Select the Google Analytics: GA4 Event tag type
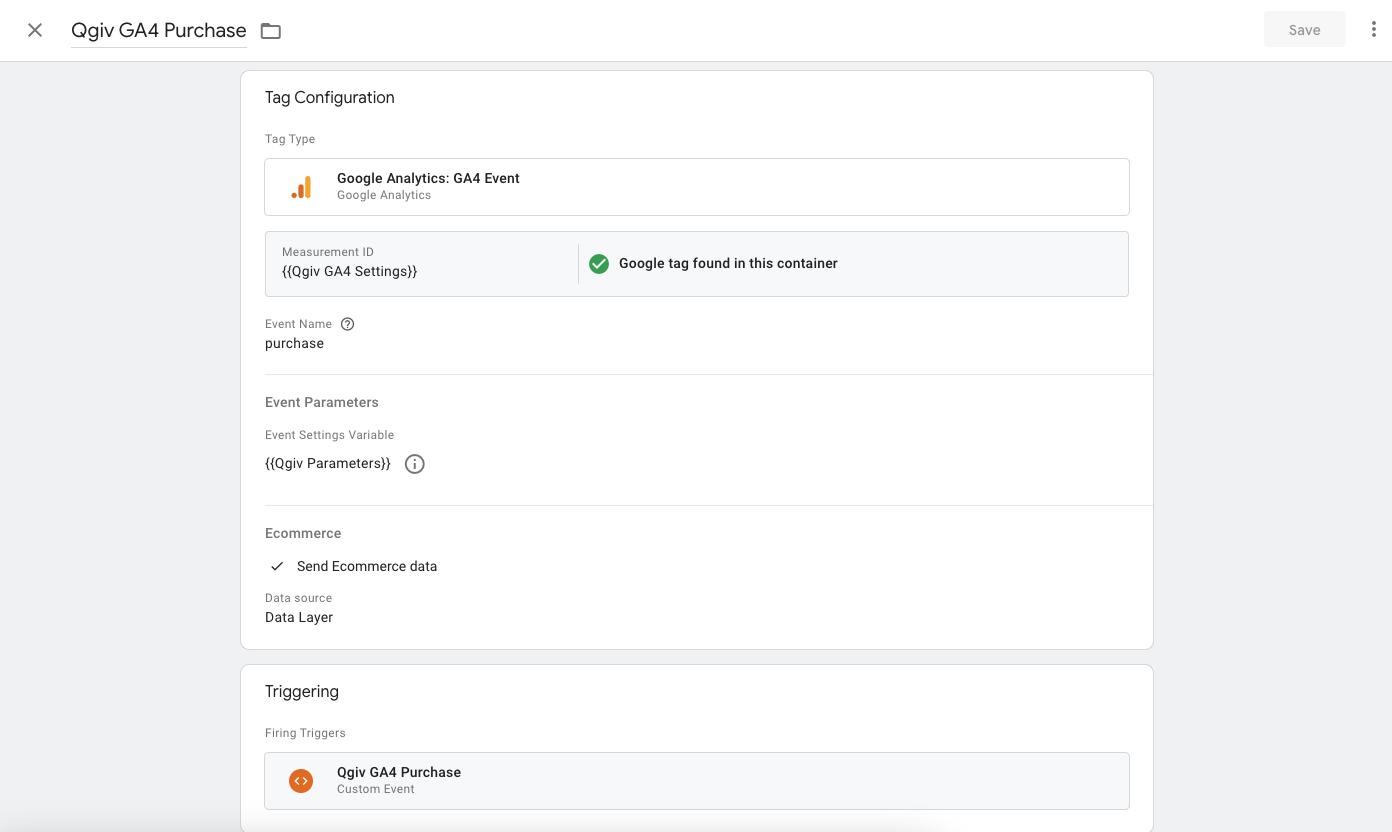Screen dimensions: 1392x832 click(428, 178)
